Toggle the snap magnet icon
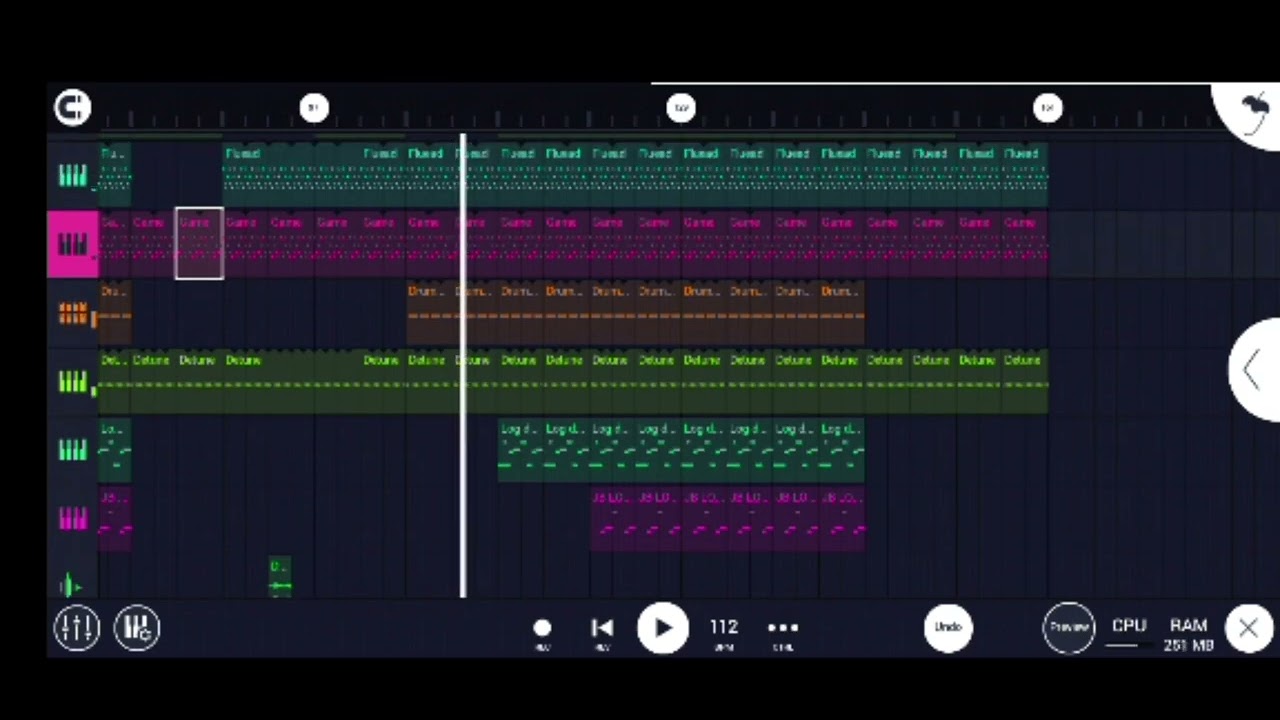This screenshot has width=1280, height=720. (x=72, y=107)
